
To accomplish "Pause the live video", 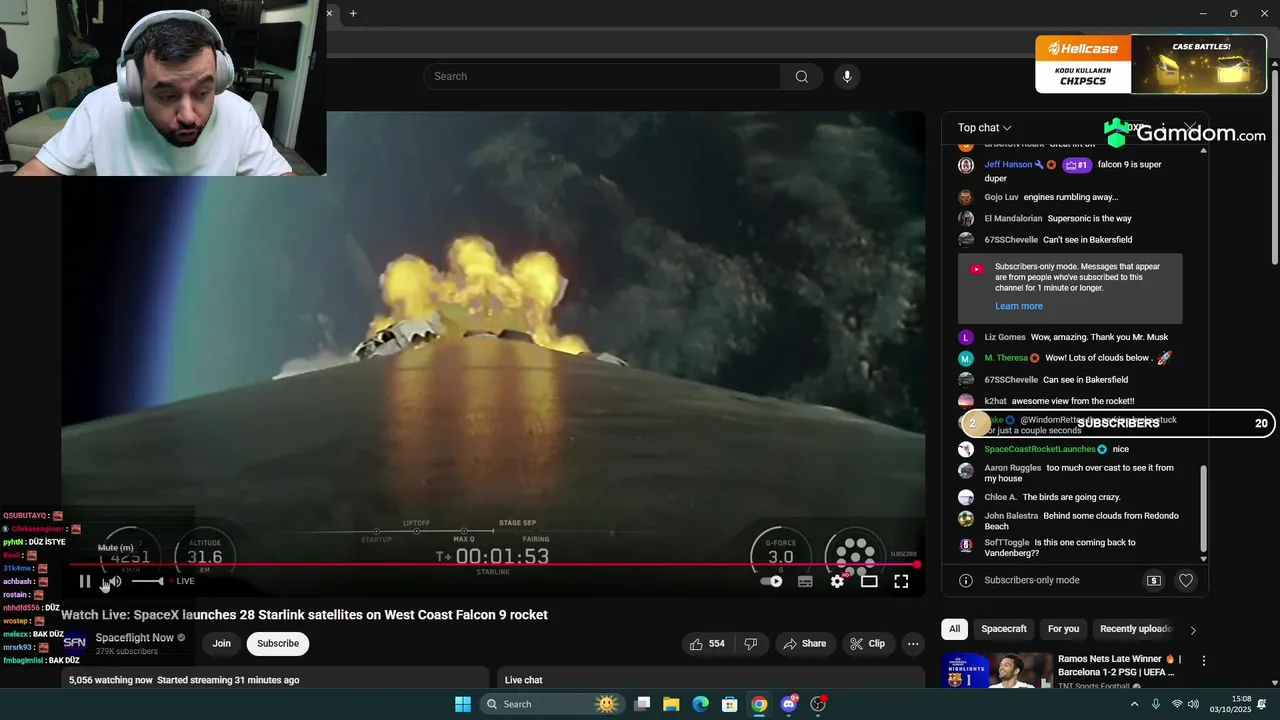I will click(x=85, y=581).
